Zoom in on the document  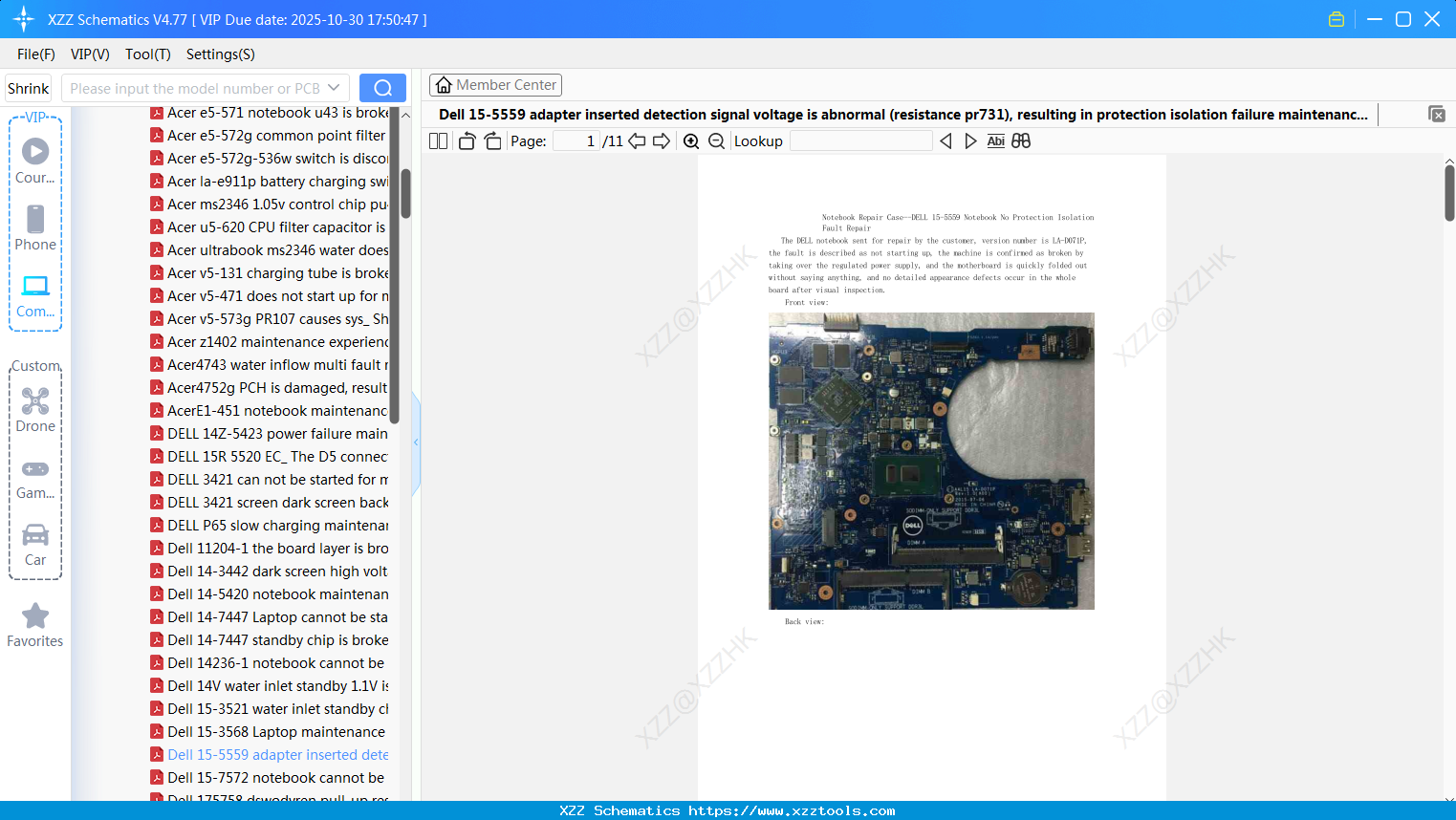[691, 141]
